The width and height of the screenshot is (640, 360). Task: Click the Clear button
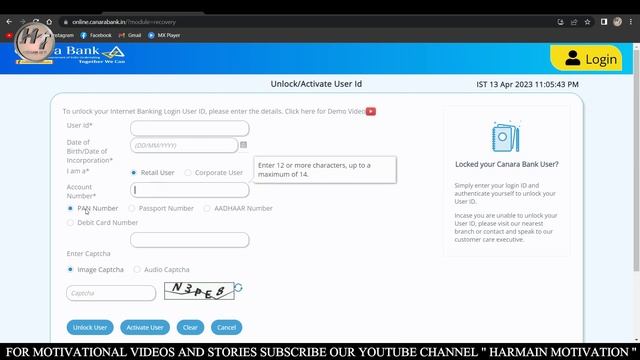(x=190, y=327)
